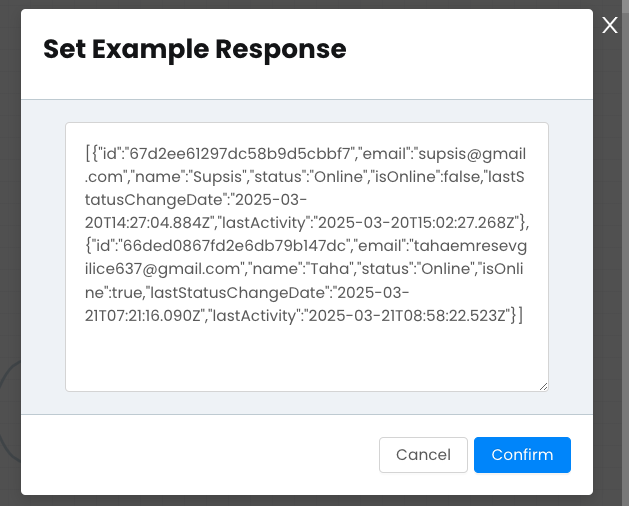629x506 pixels.
Task: Click the opening bracket of the JSON
Action: click(x=87, y=154)
